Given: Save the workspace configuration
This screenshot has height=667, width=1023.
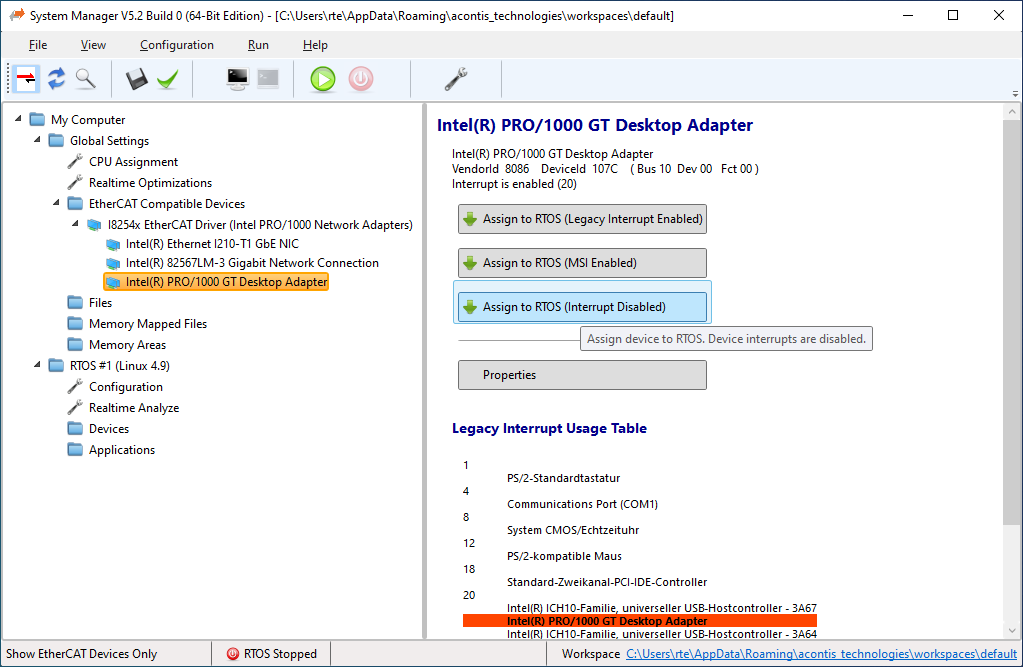Looking at the screenshot, I should pos(136,79).
